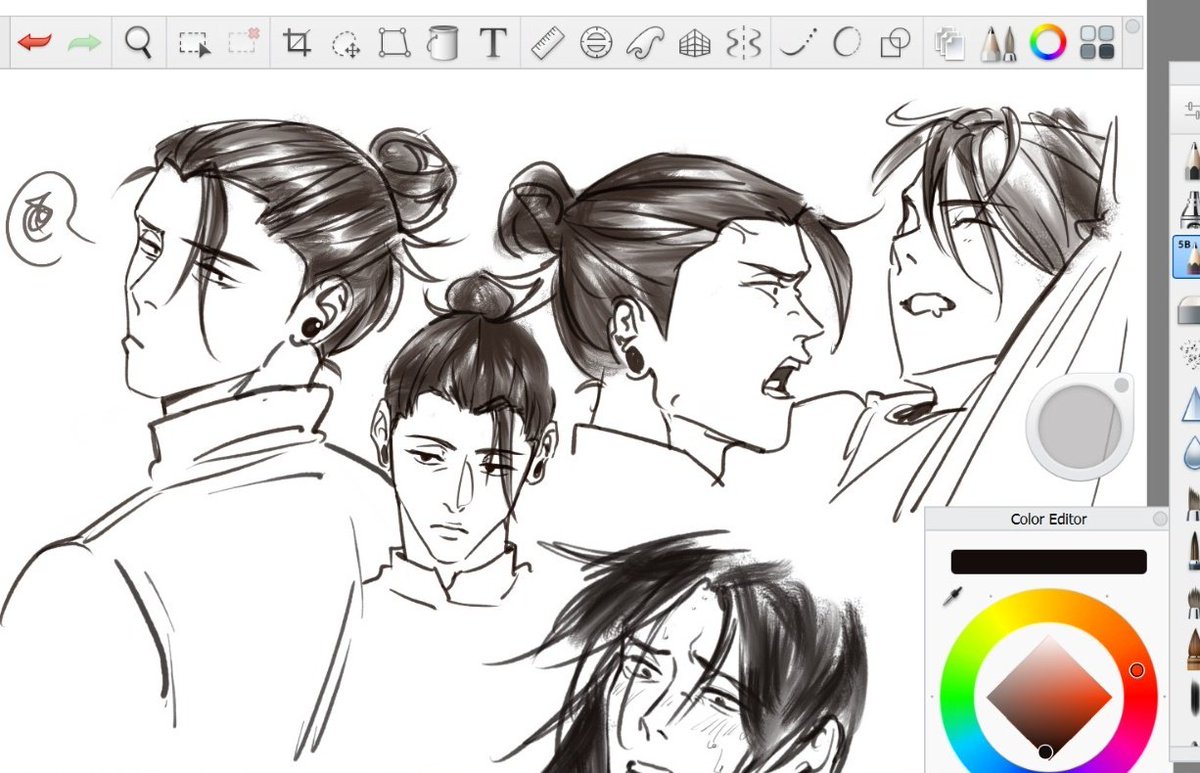Toggle the Symmetry tool
This screenshot has width=1200, height=773.
pyautogui.click(x=744, y=43)
